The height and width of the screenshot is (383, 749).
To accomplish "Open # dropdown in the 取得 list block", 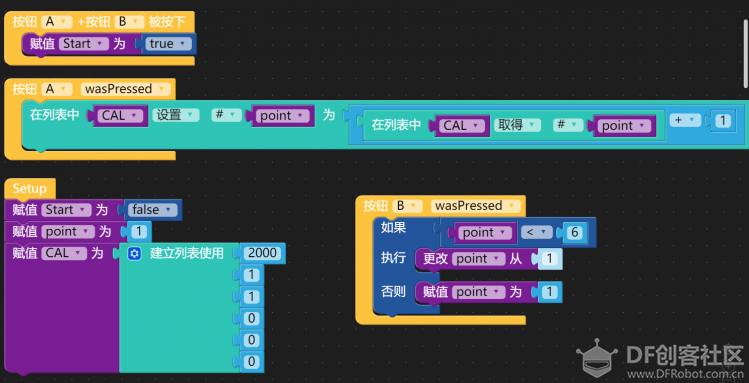I will click(x=568, y=126).
